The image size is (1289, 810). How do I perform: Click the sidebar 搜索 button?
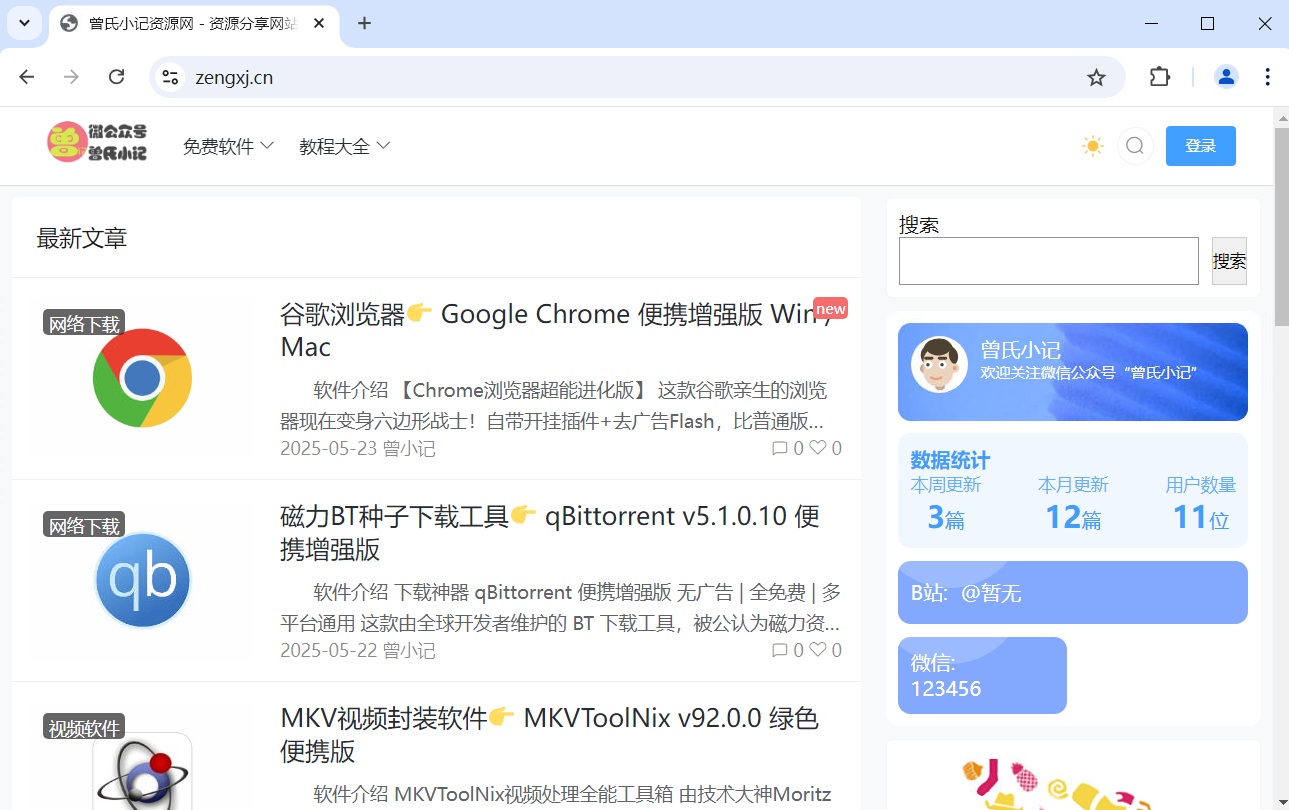point(1229,261)
